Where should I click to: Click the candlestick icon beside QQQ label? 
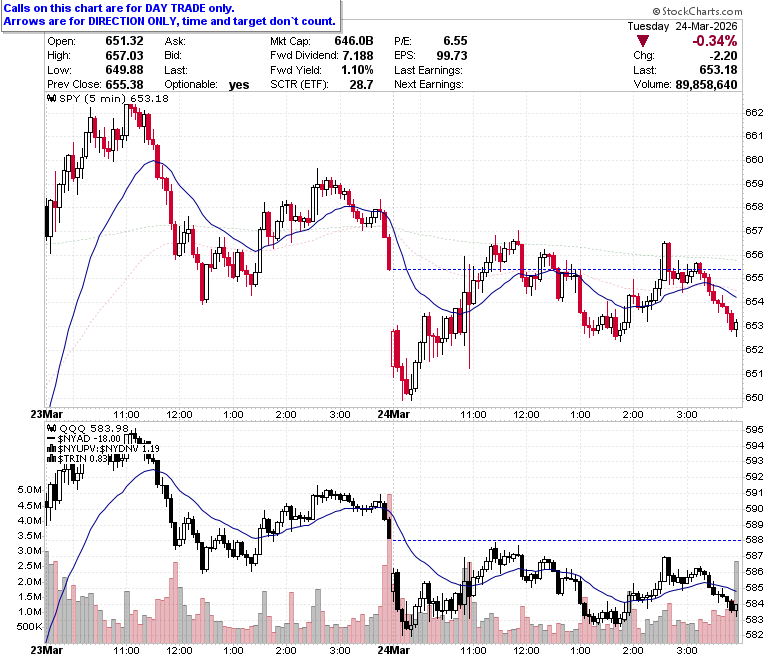click(52, 428)
